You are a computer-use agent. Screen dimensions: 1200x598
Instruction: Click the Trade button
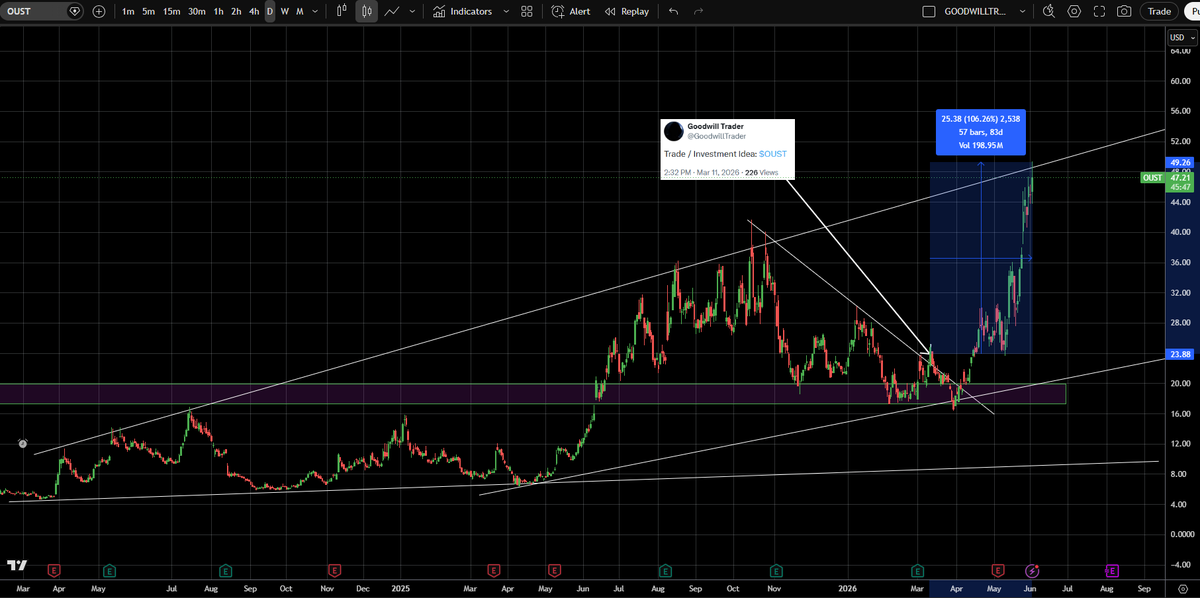[x=1159, y=12]
